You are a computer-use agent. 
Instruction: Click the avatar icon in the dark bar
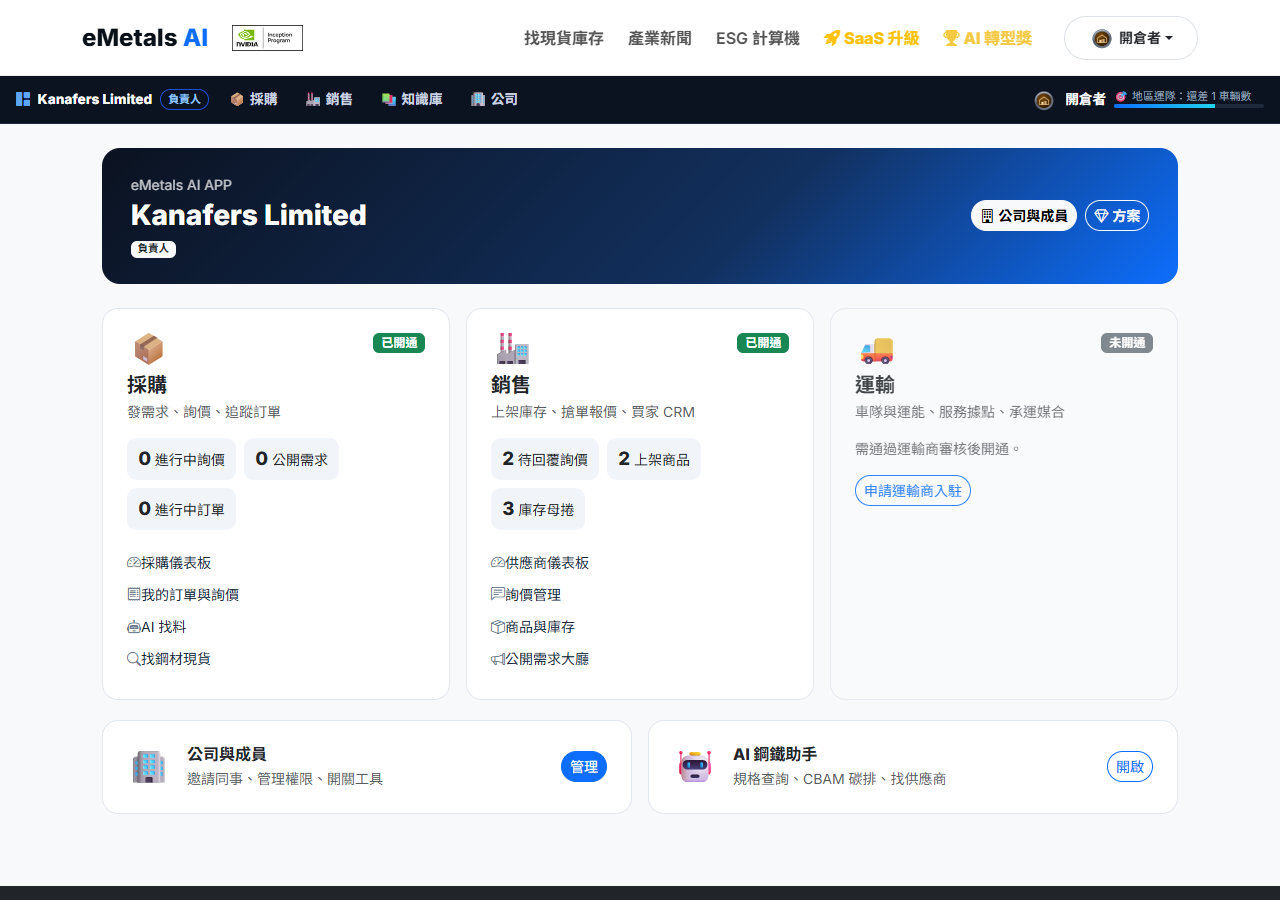click(x=1044, y=100)
